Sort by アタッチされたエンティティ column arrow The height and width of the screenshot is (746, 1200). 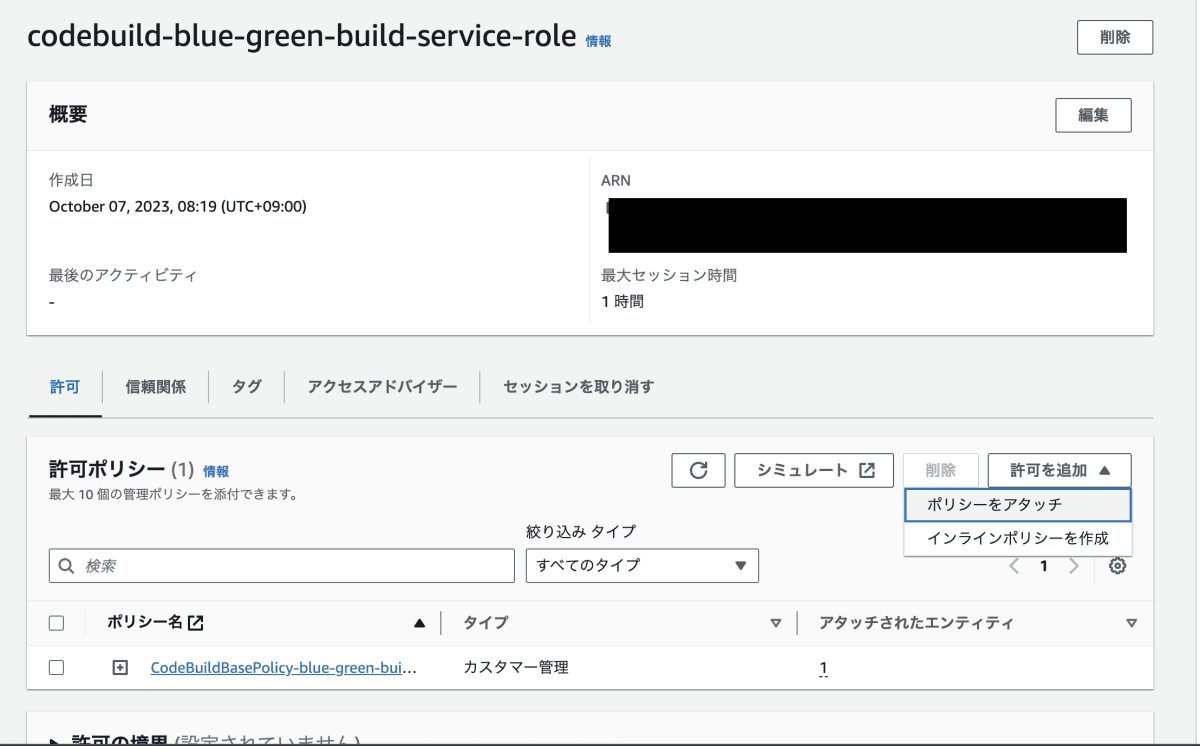[x=1131, y=623]
